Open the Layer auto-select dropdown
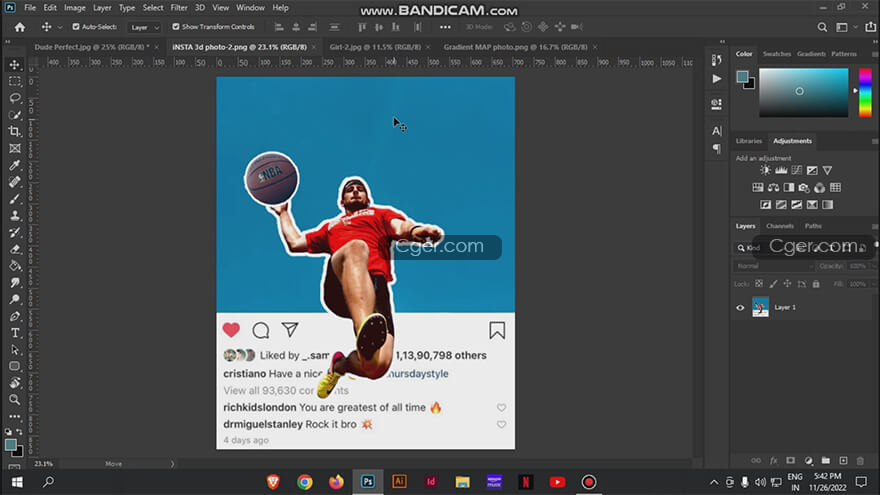 [x=144, y=27]
